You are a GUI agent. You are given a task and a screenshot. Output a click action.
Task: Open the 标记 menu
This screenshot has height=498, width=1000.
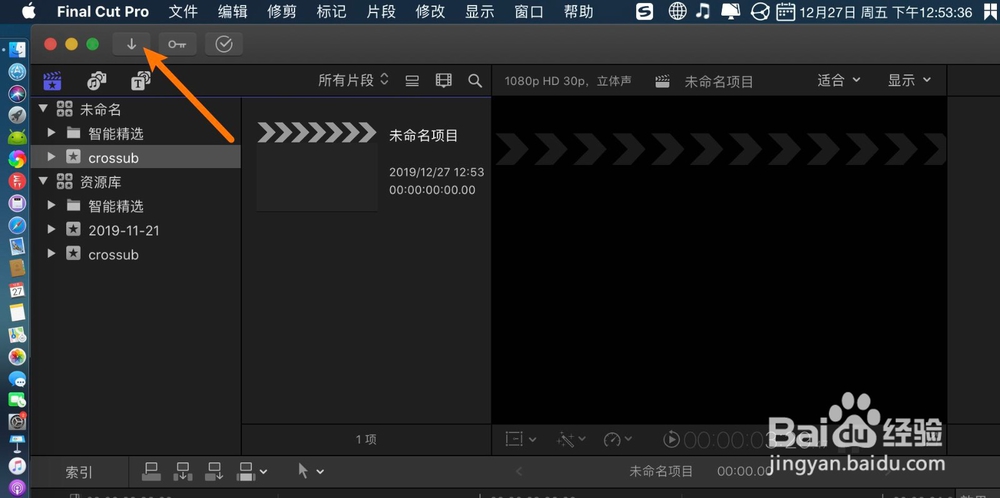tap(332, 11)
